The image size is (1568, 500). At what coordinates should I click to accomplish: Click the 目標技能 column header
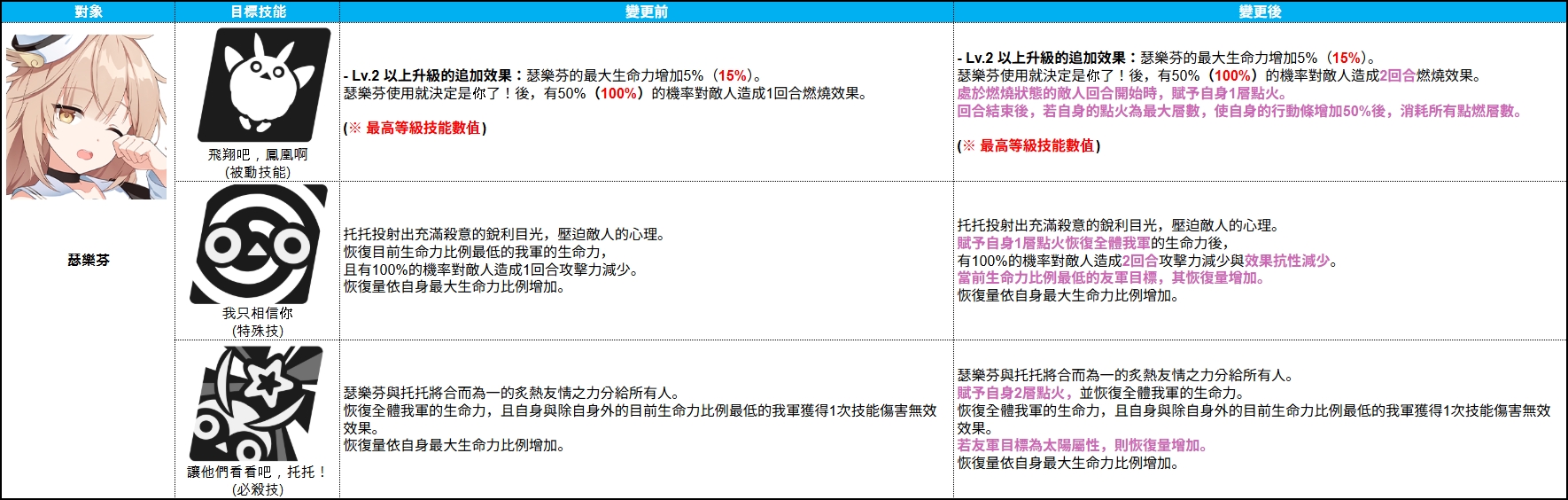click(258, 12)
